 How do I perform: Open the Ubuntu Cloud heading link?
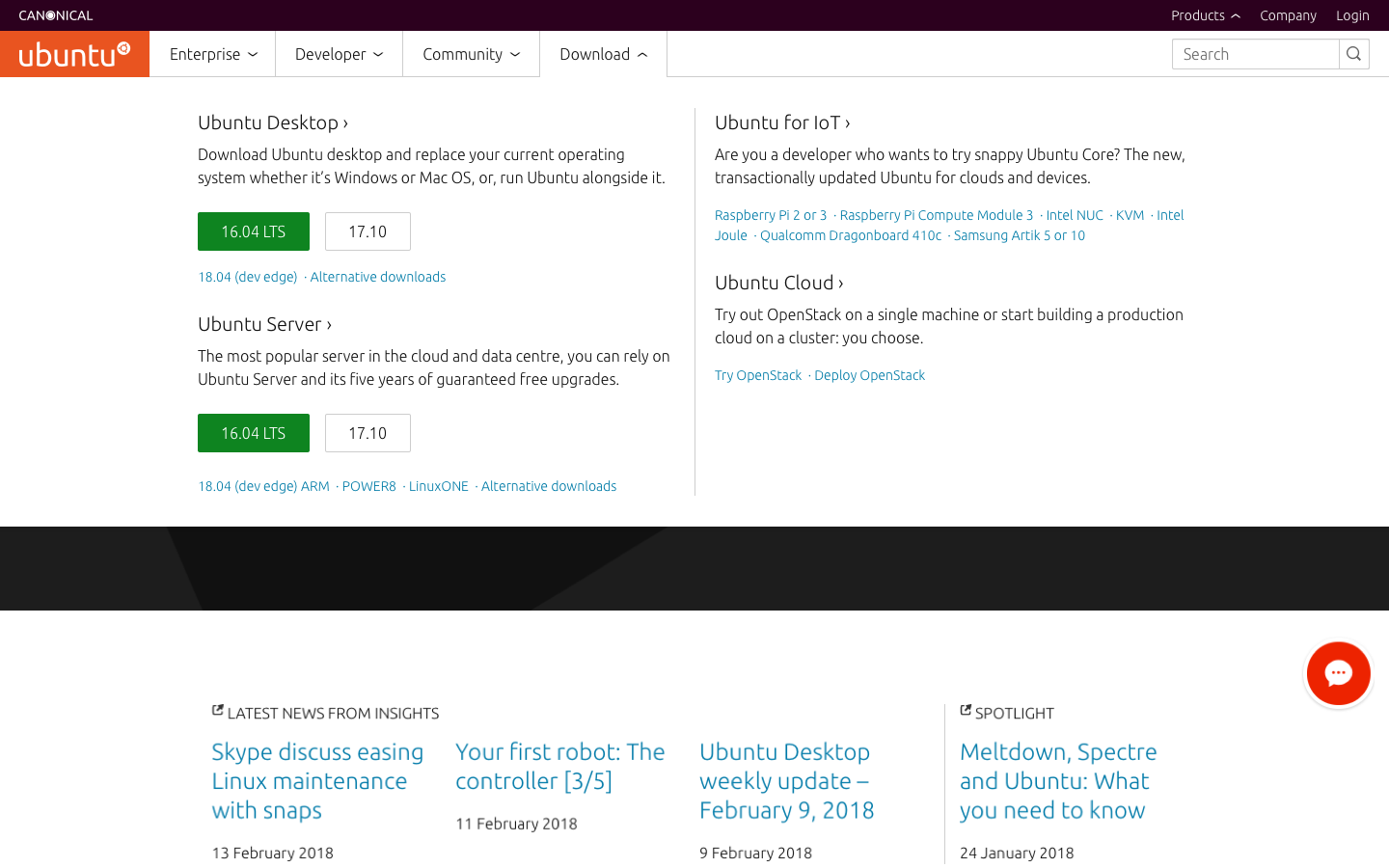pyautogui.click(x=778, y=283)
